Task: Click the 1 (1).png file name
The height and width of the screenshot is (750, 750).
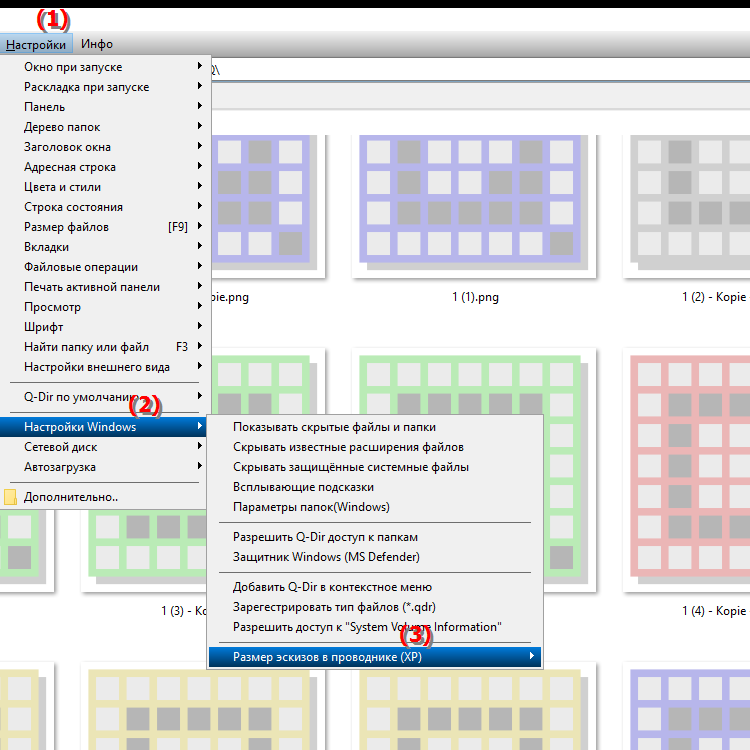Action: (475, 297)
